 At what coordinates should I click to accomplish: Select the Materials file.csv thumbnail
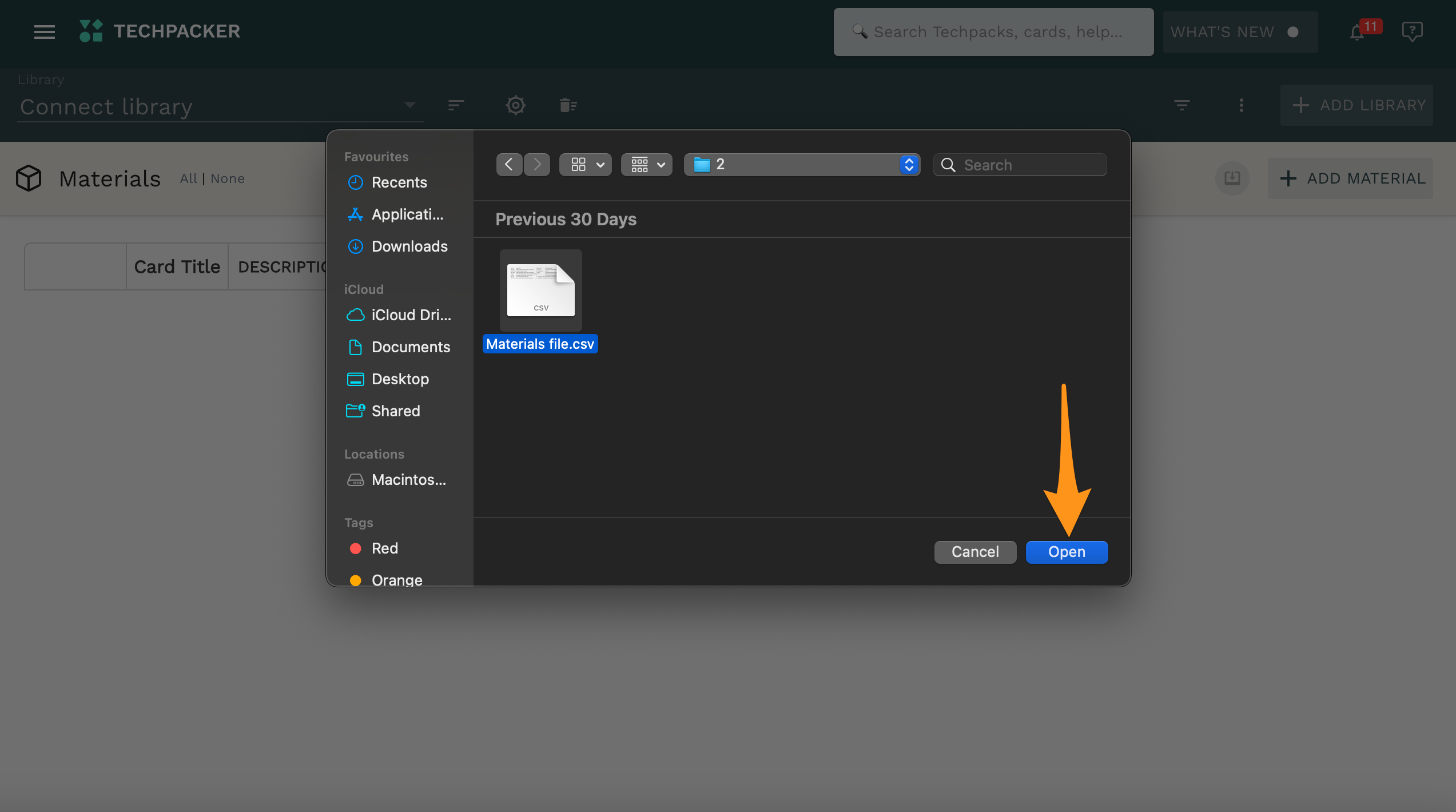(540, 290)
